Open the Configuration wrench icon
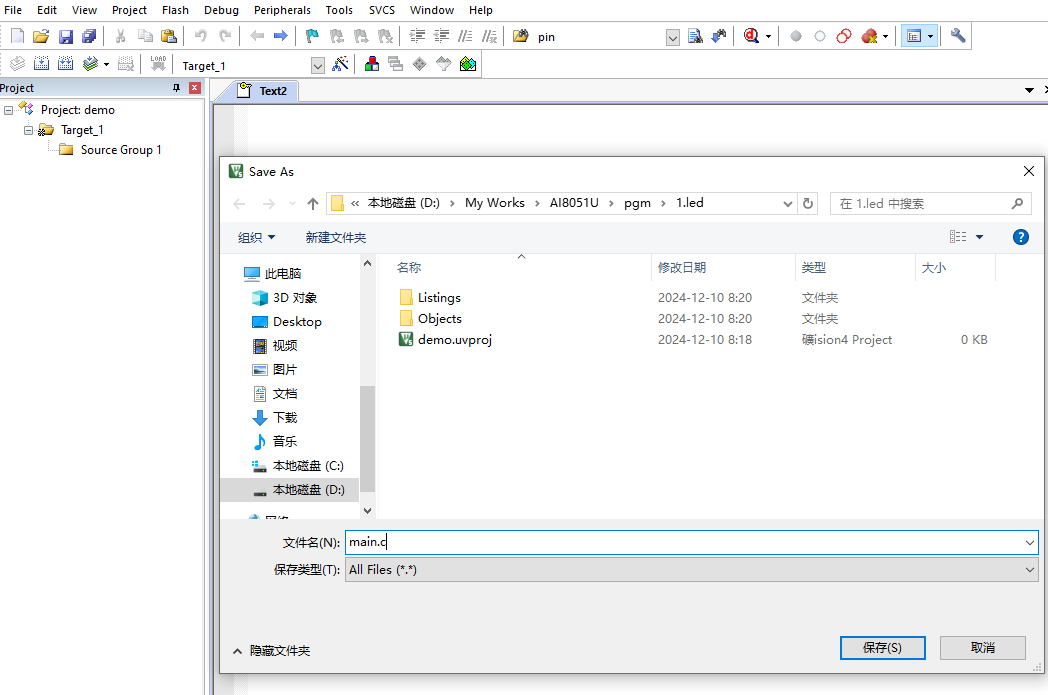This screenshot has height=695, width=1048. click(x=958, y=36)
